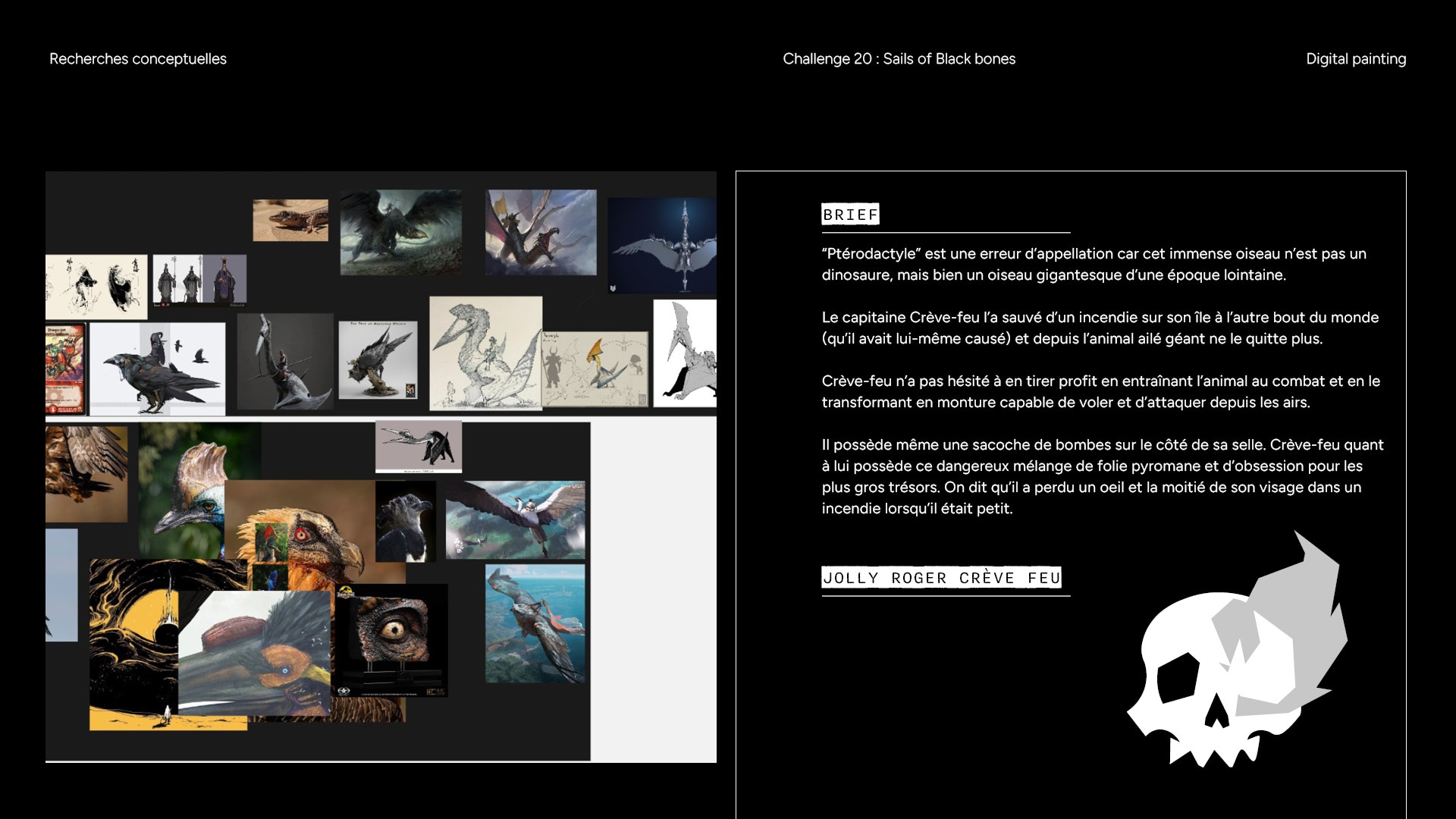Open the Jurassic Park dinosaur eye image

[x=391, y=637]
